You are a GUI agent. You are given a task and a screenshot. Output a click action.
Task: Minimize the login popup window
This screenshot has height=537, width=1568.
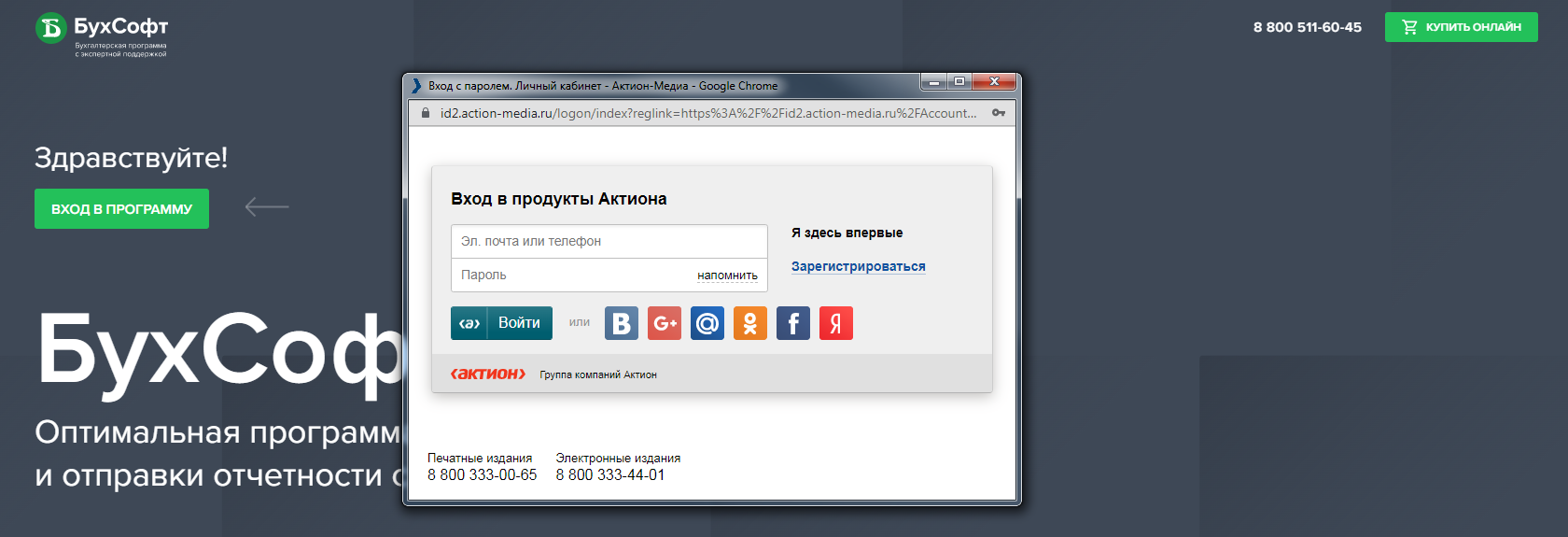[x=933, y=81]
